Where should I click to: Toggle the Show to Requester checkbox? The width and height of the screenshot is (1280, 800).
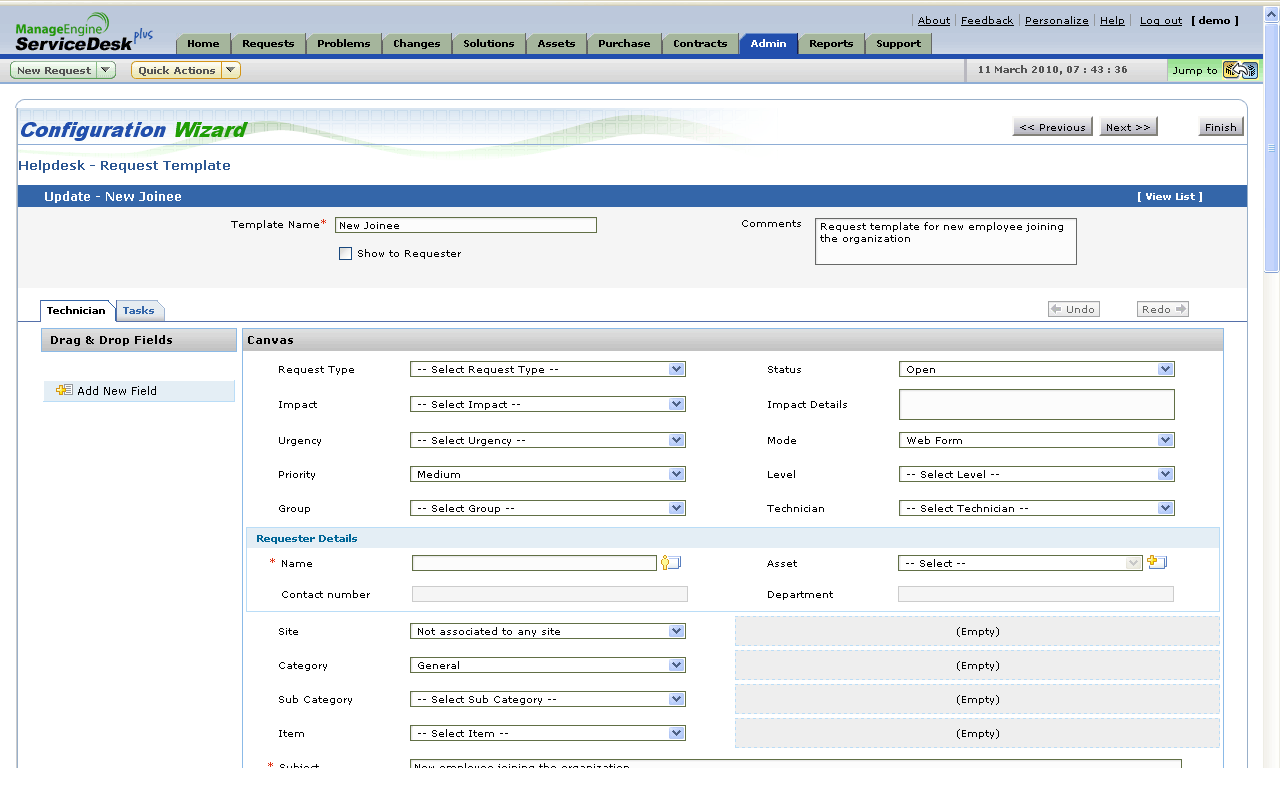[x=346, y=254]
